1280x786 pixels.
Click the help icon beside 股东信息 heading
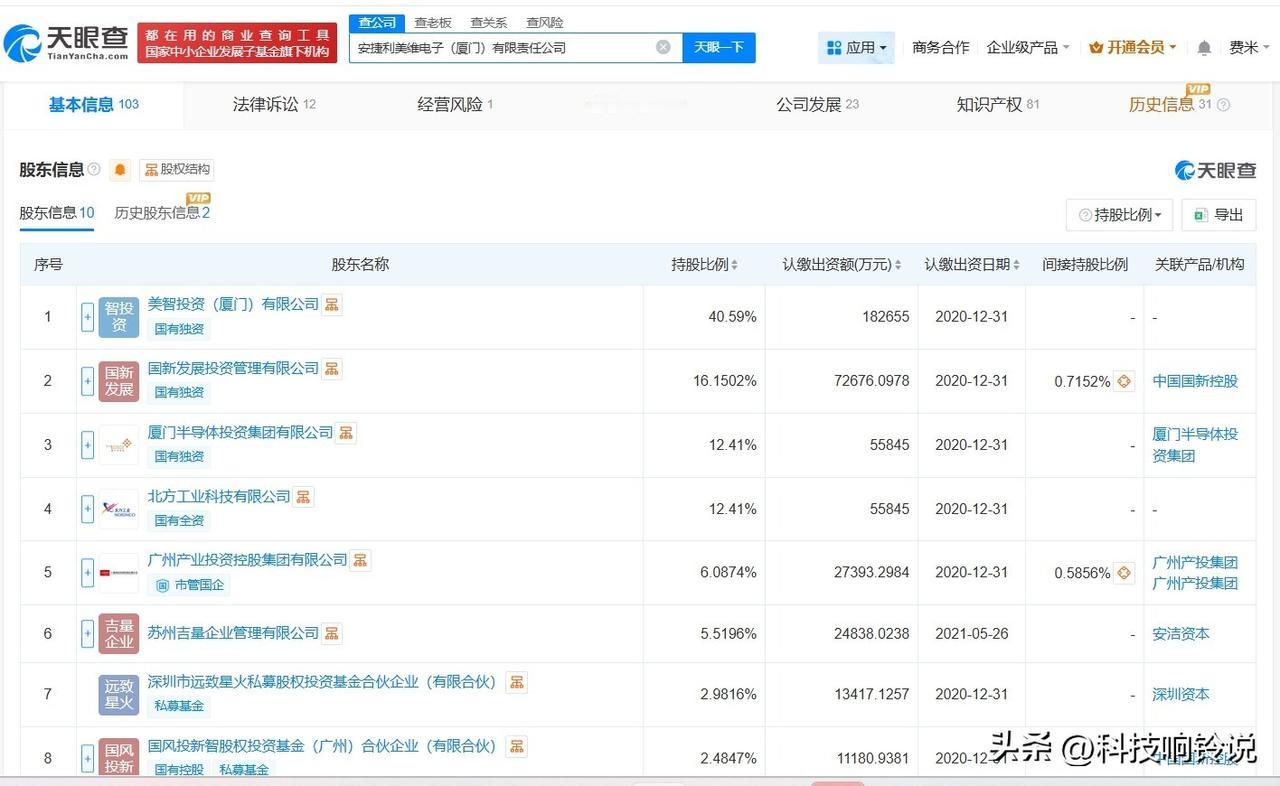[x=94, y=169]
